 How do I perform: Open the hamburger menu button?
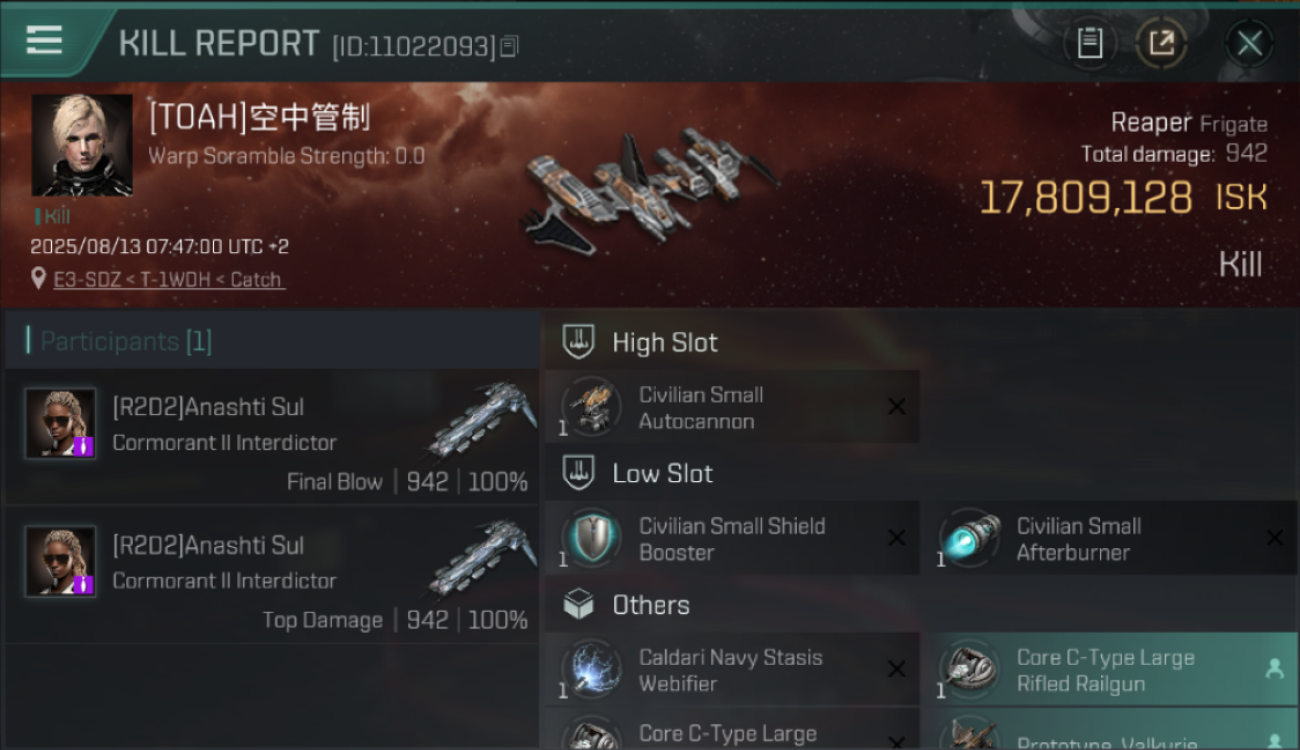pyautogui.click(x=44, y=40)
